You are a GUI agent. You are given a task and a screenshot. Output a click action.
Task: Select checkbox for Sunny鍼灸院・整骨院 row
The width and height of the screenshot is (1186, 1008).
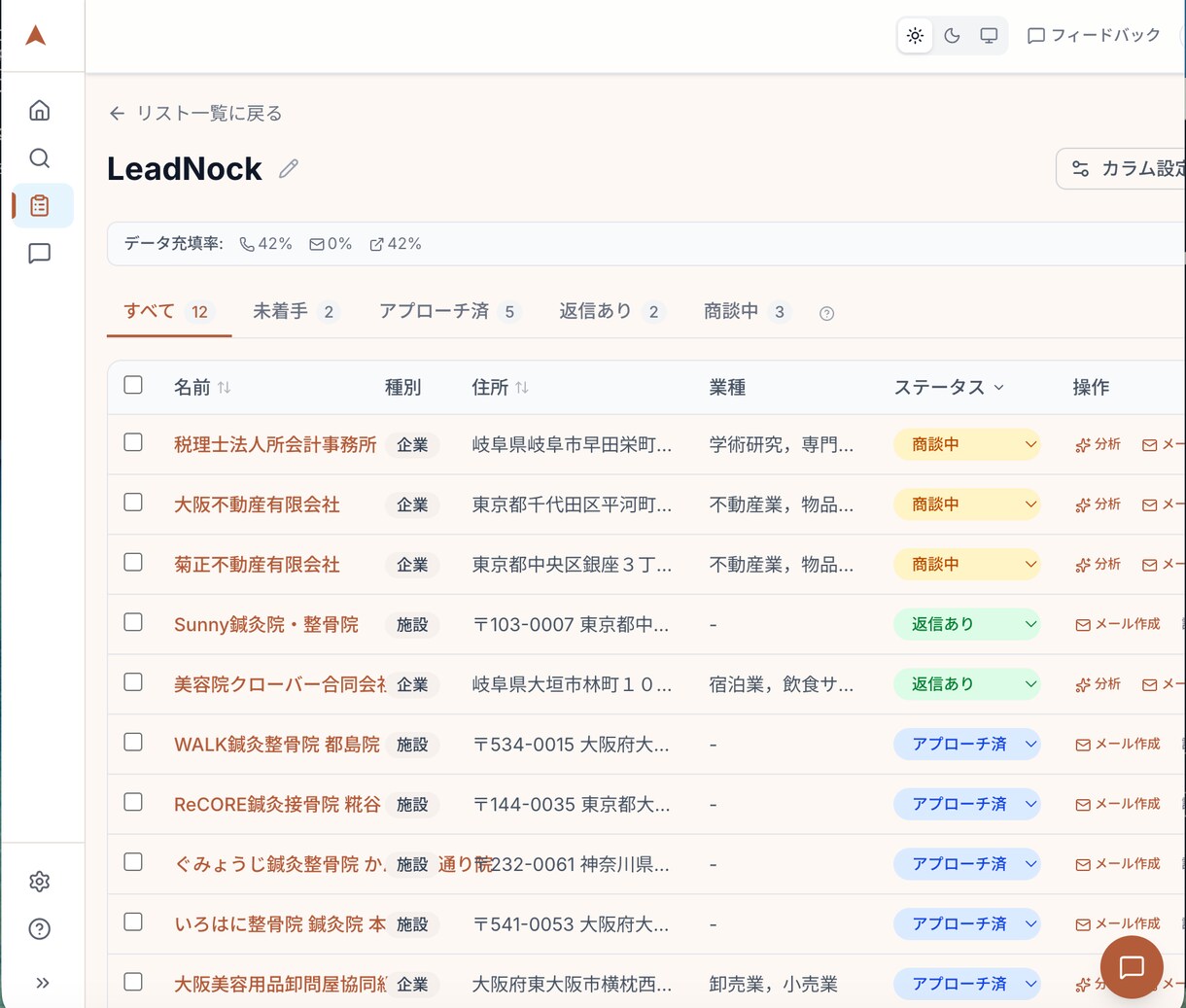pos(133,622)
